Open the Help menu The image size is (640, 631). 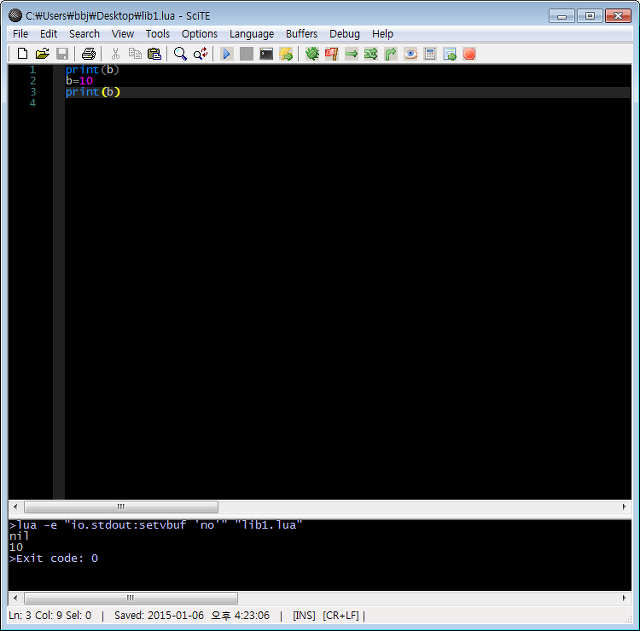pos(382,34)
